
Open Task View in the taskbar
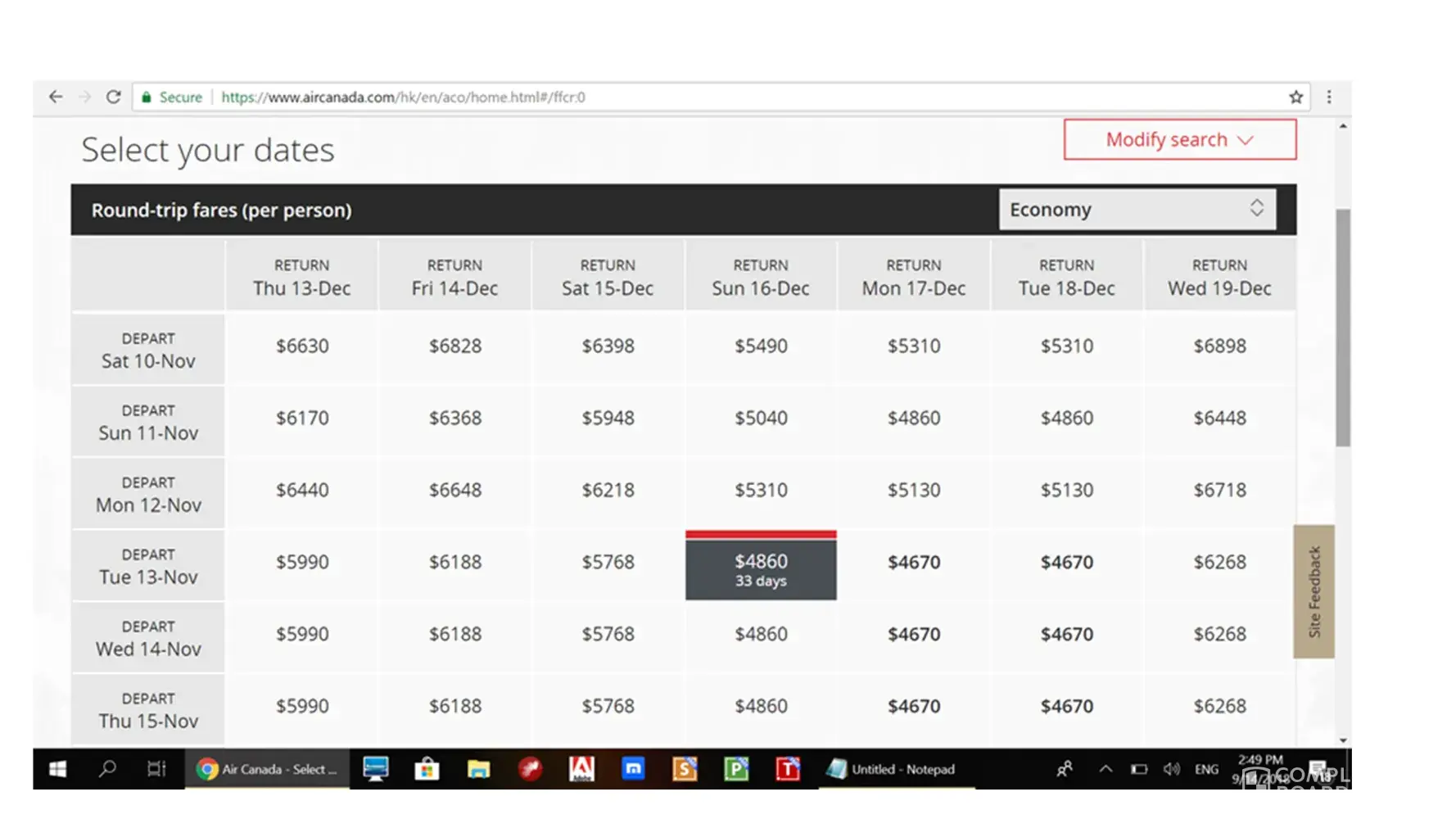pyautogui.click(x=156, y=769)
